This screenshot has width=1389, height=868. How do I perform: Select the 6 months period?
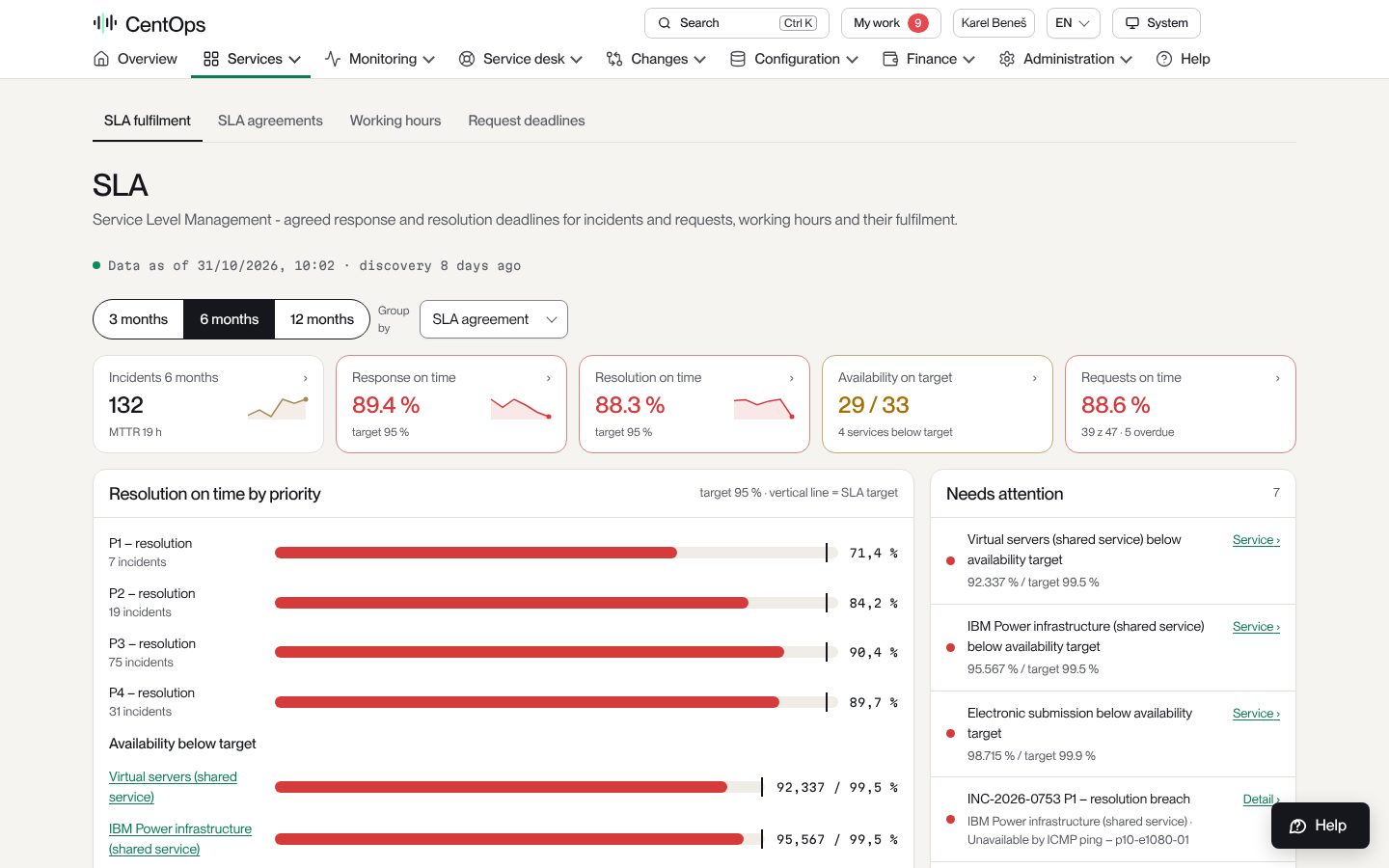(230, 319)
